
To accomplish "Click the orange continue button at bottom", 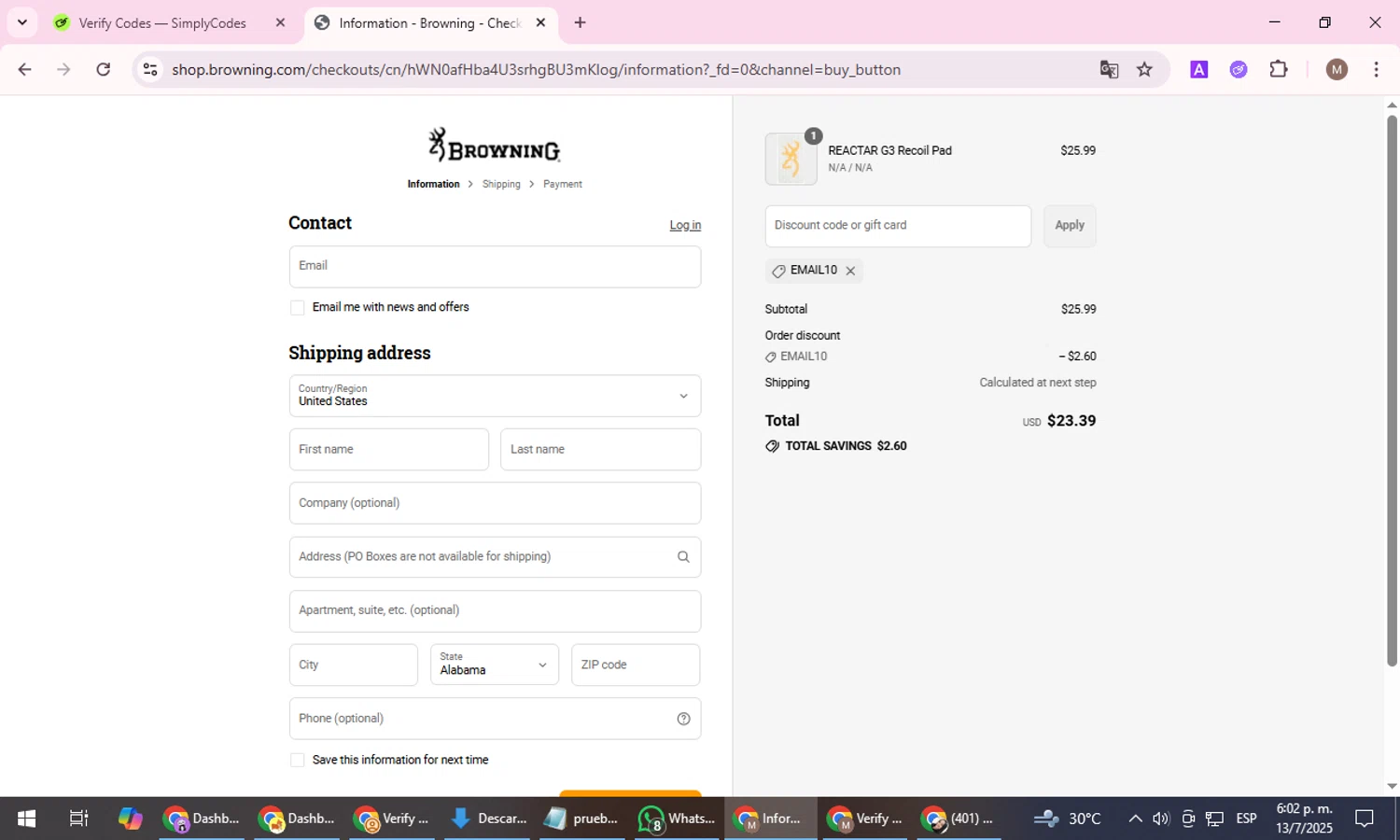I will (x=630, y=793).
